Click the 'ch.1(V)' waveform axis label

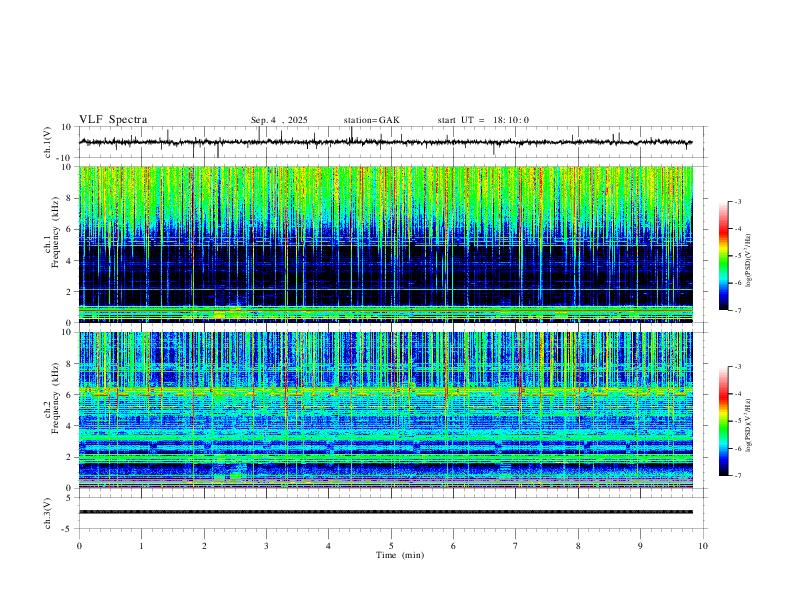point(48,142)
